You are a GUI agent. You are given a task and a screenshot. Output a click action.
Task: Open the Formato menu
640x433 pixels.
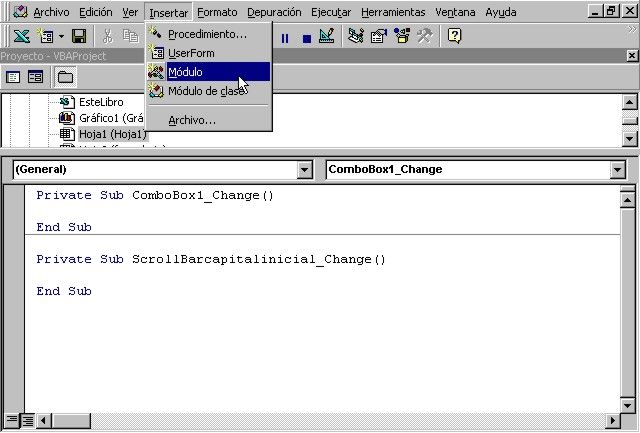point(217,12)
